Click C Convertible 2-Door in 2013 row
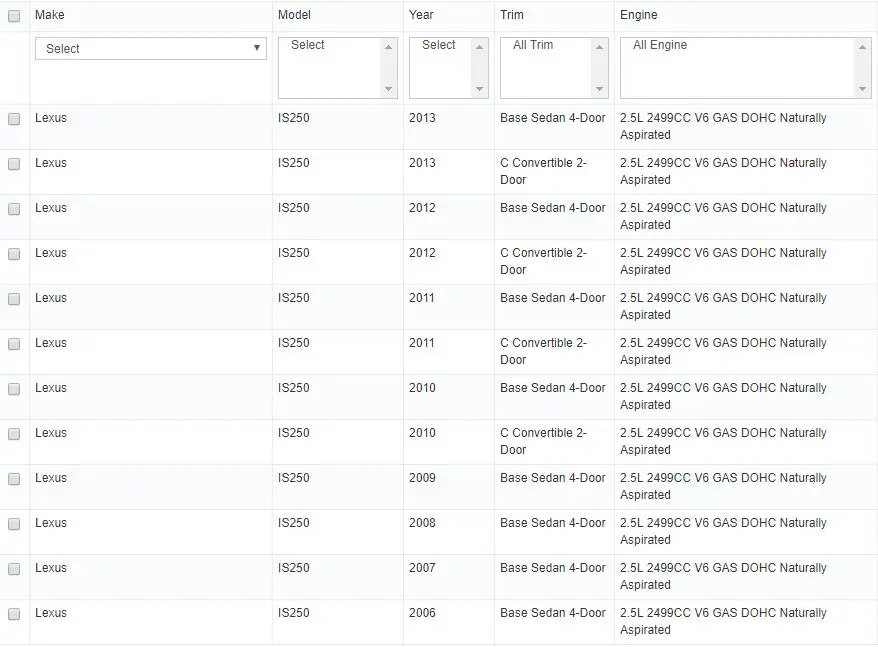878x647 pixels. coord(543,171)
